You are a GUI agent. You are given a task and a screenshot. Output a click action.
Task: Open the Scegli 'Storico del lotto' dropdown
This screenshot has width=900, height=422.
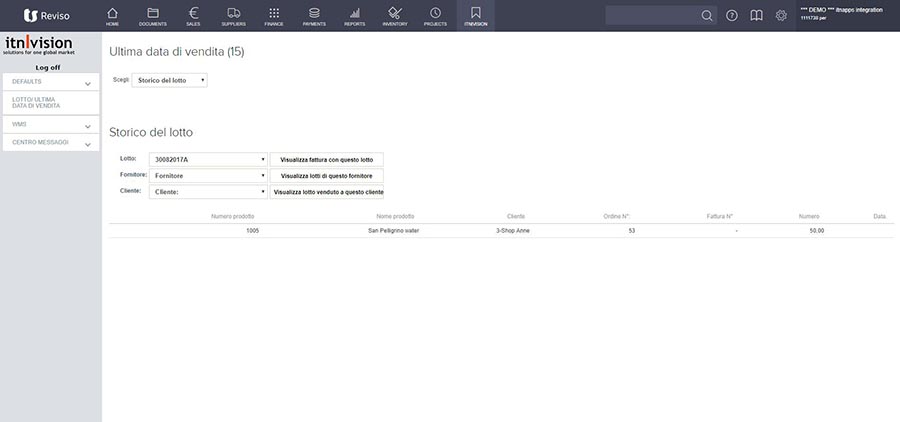(170, 80)
